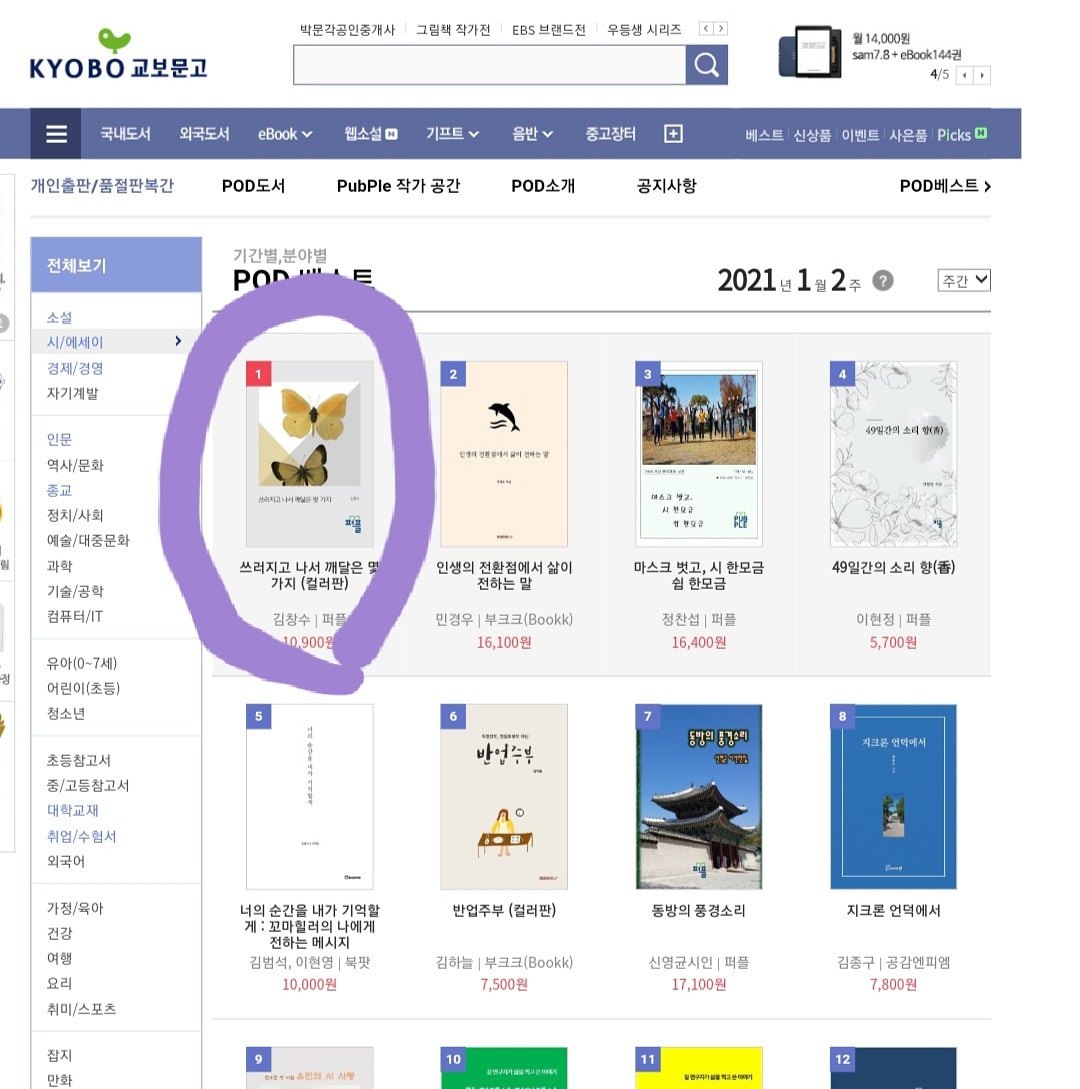This screenshot has width=1080, height=1089.
Task: Click into the search input field
Action: tap(490, 65)
